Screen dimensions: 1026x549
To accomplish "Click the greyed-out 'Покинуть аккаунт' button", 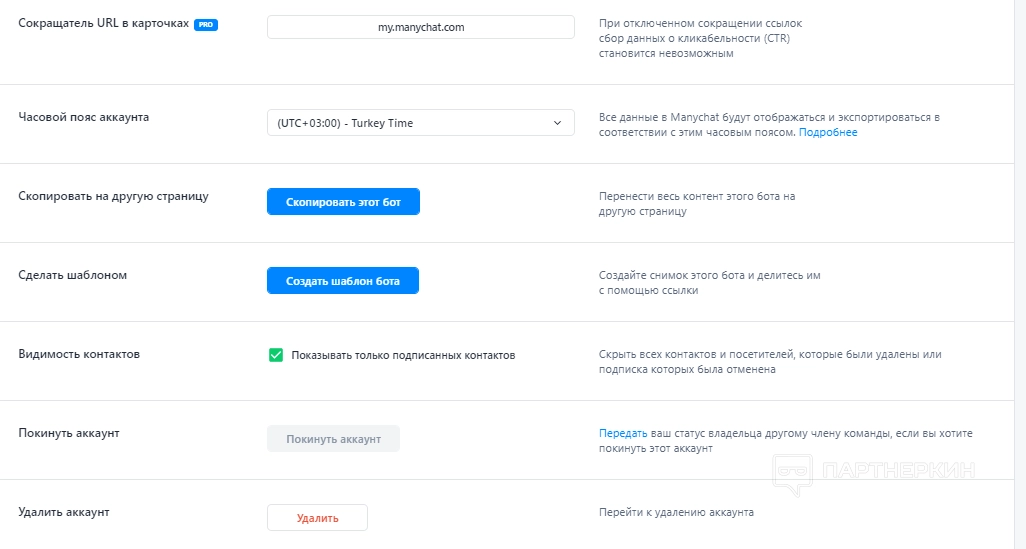I will click(333, 439).
